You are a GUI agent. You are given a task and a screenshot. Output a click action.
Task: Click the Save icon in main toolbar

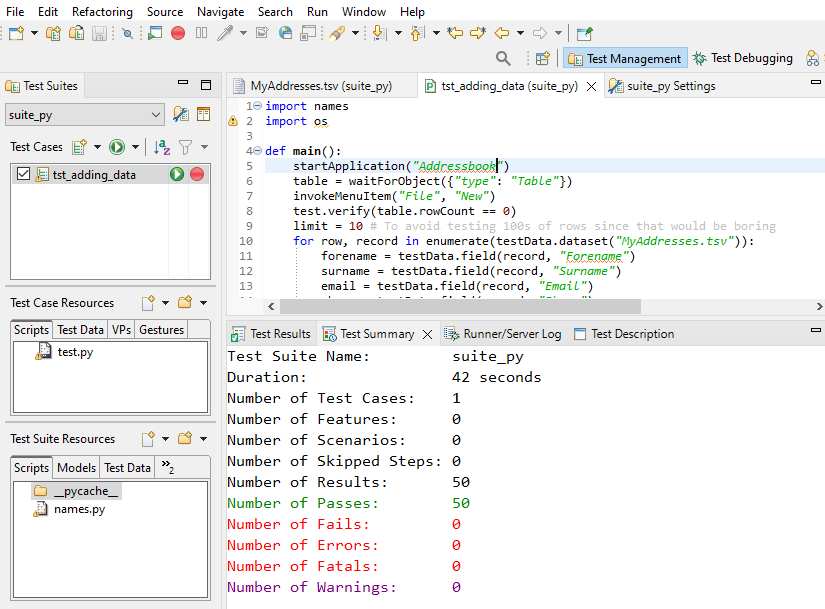click(x=99, y=33)
